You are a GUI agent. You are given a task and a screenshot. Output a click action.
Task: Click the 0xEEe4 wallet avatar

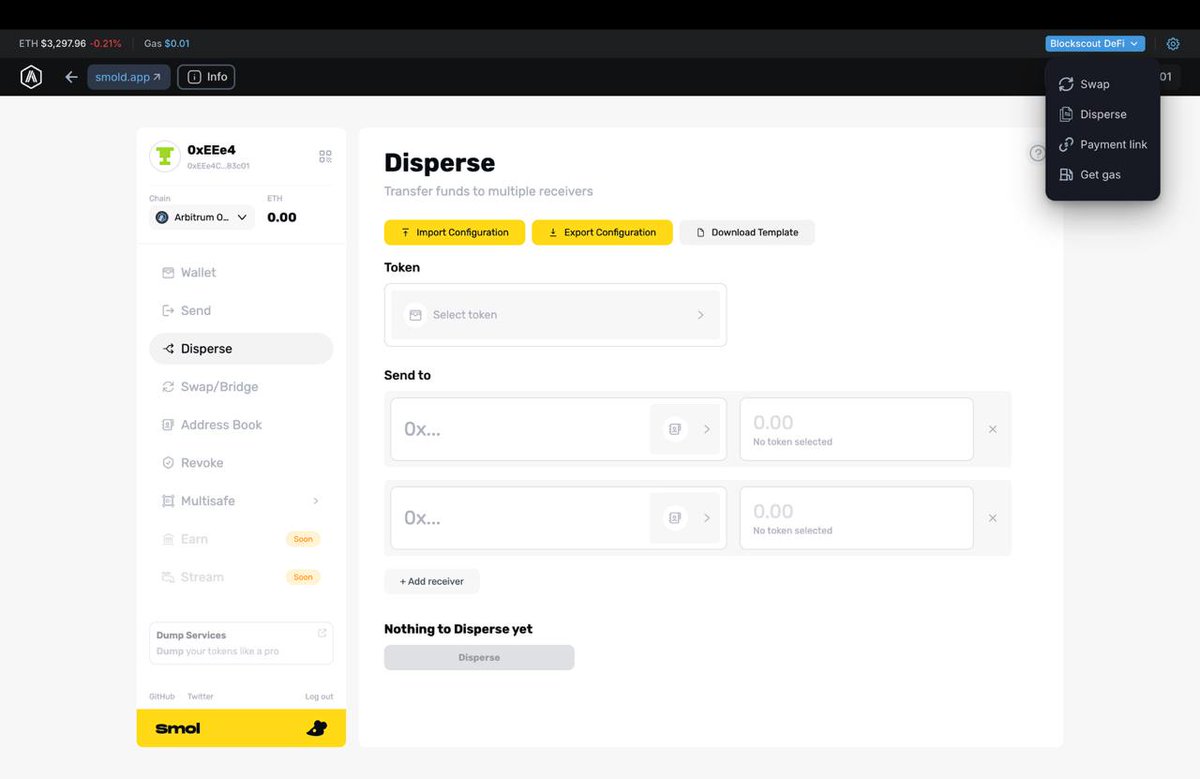tap(164, 156)
